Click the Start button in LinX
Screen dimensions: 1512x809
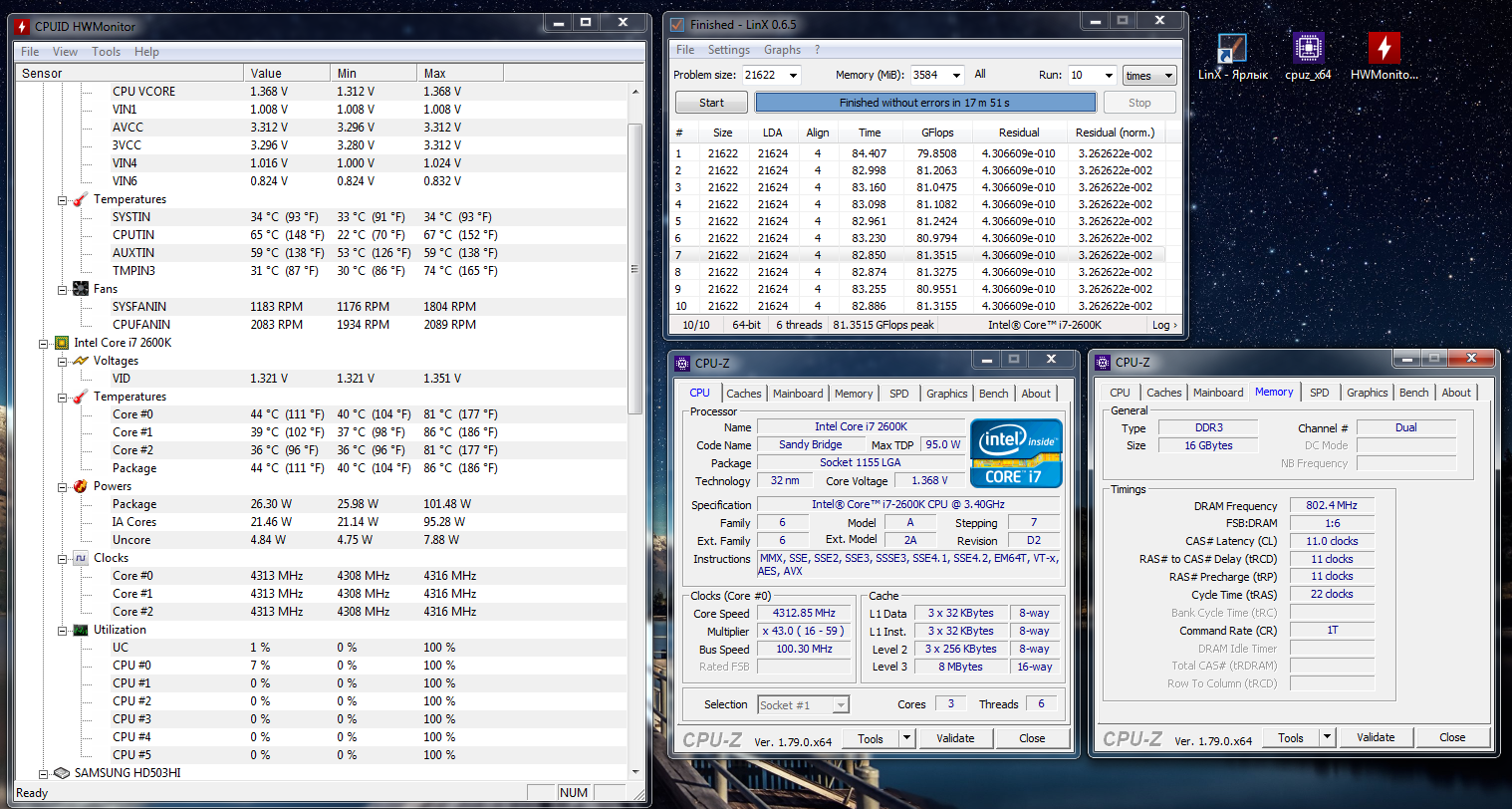711,103
